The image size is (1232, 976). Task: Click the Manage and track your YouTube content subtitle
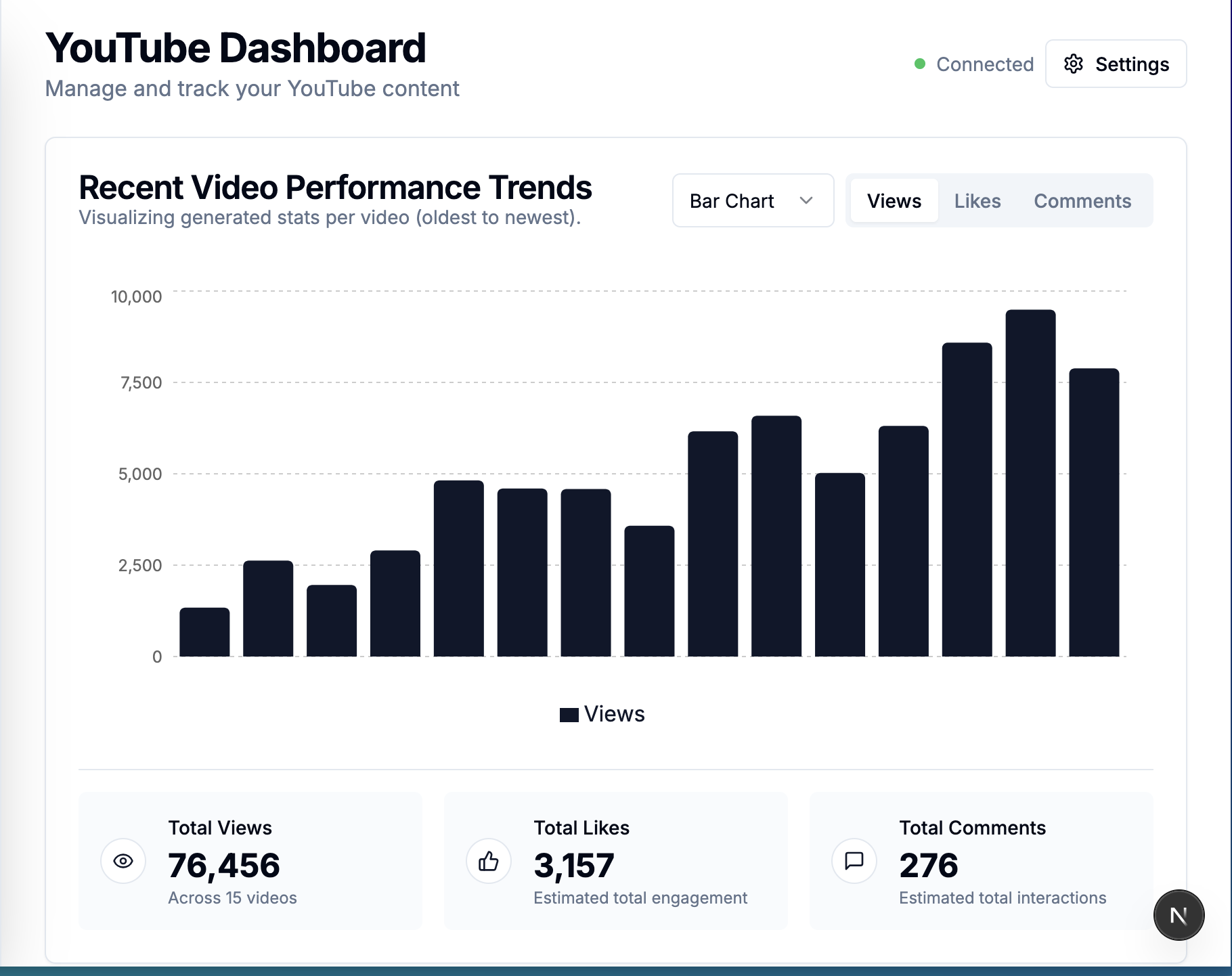(252, 89)
